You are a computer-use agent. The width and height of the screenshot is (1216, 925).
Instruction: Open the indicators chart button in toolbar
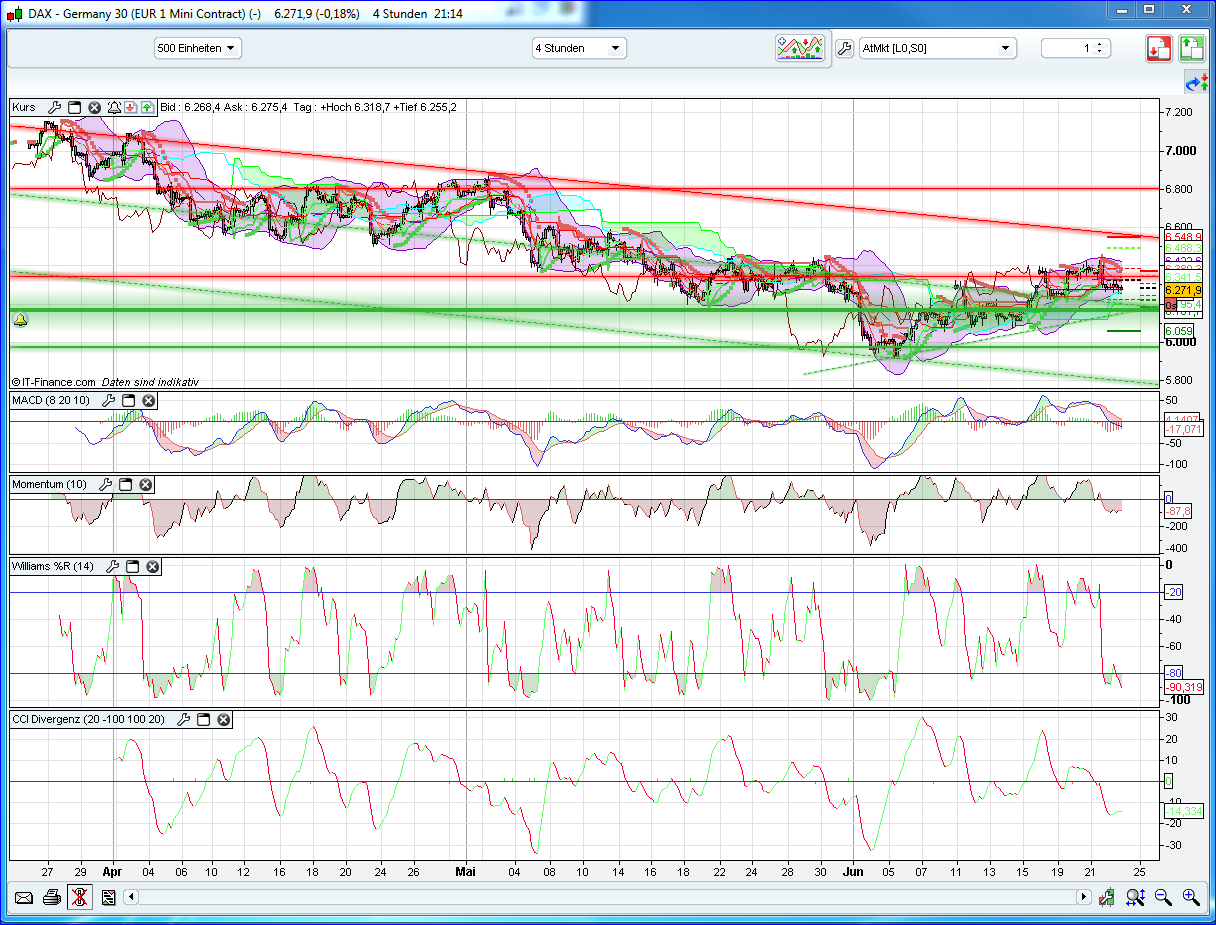click(x=800, y=48)
